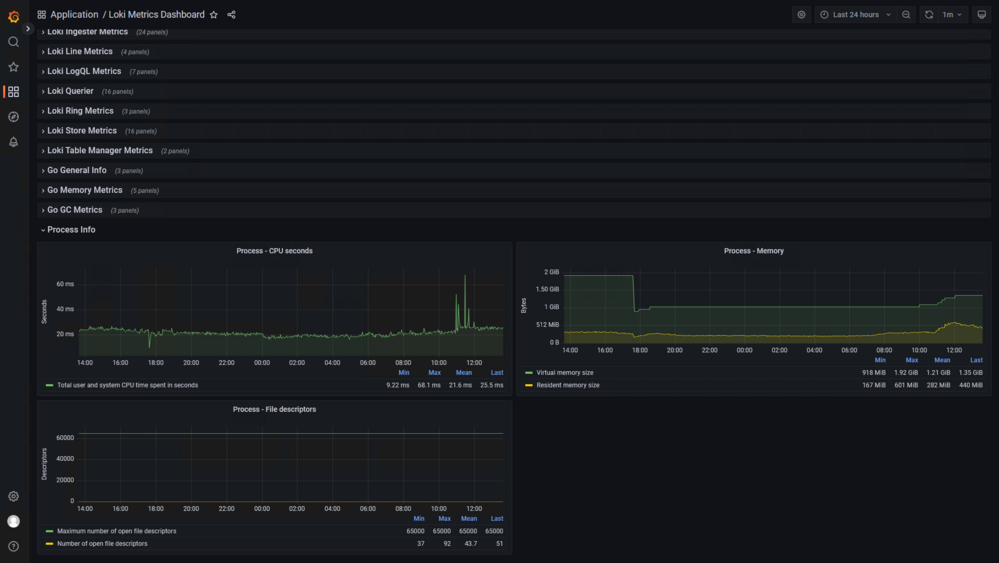Viewport: 999px width, 563px height.
Task: Open the Dashboards grid icon in sidebar
Action: tap(13, 92)
